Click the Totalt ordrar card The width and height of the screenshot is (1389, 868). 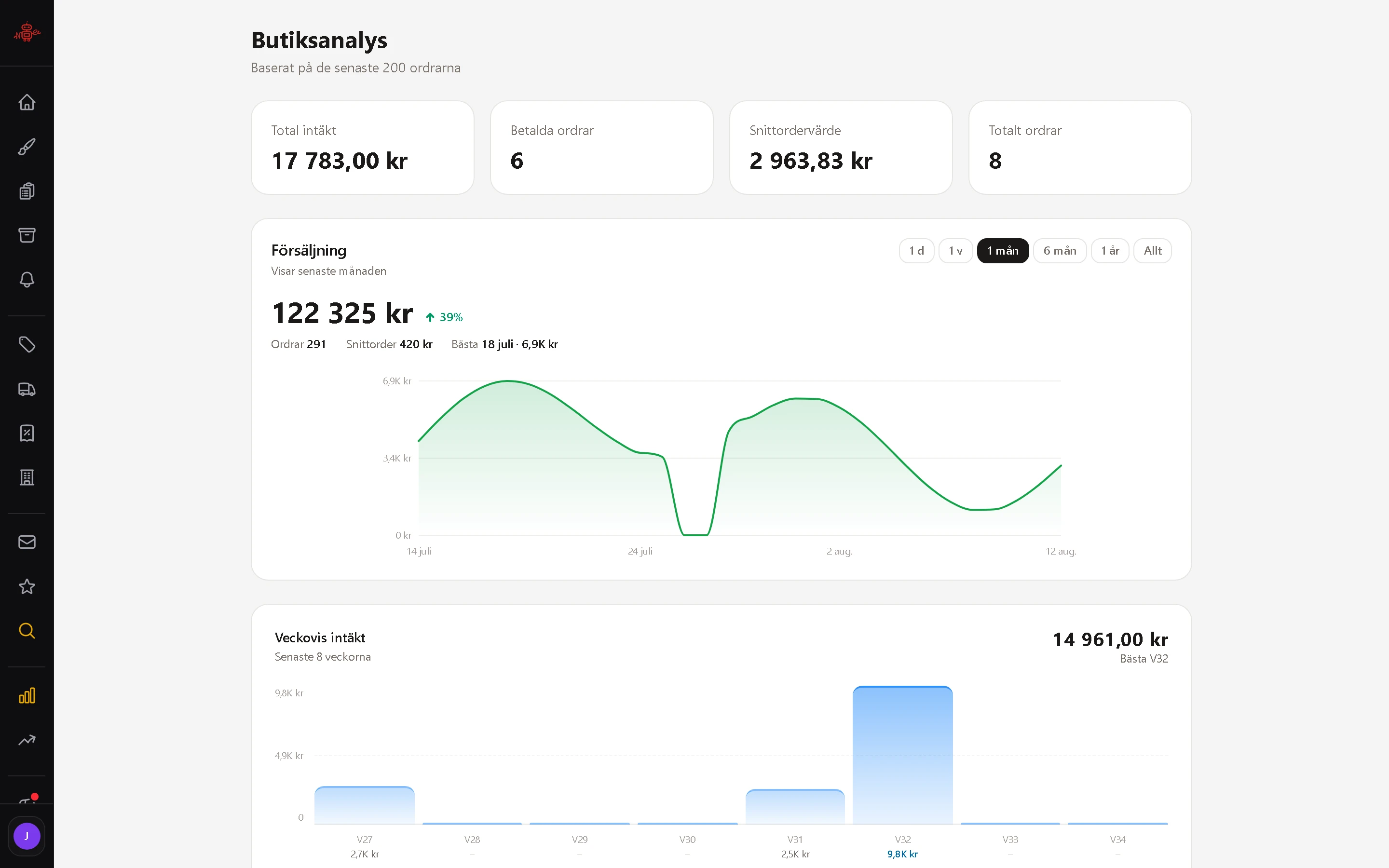[1080, 148]
